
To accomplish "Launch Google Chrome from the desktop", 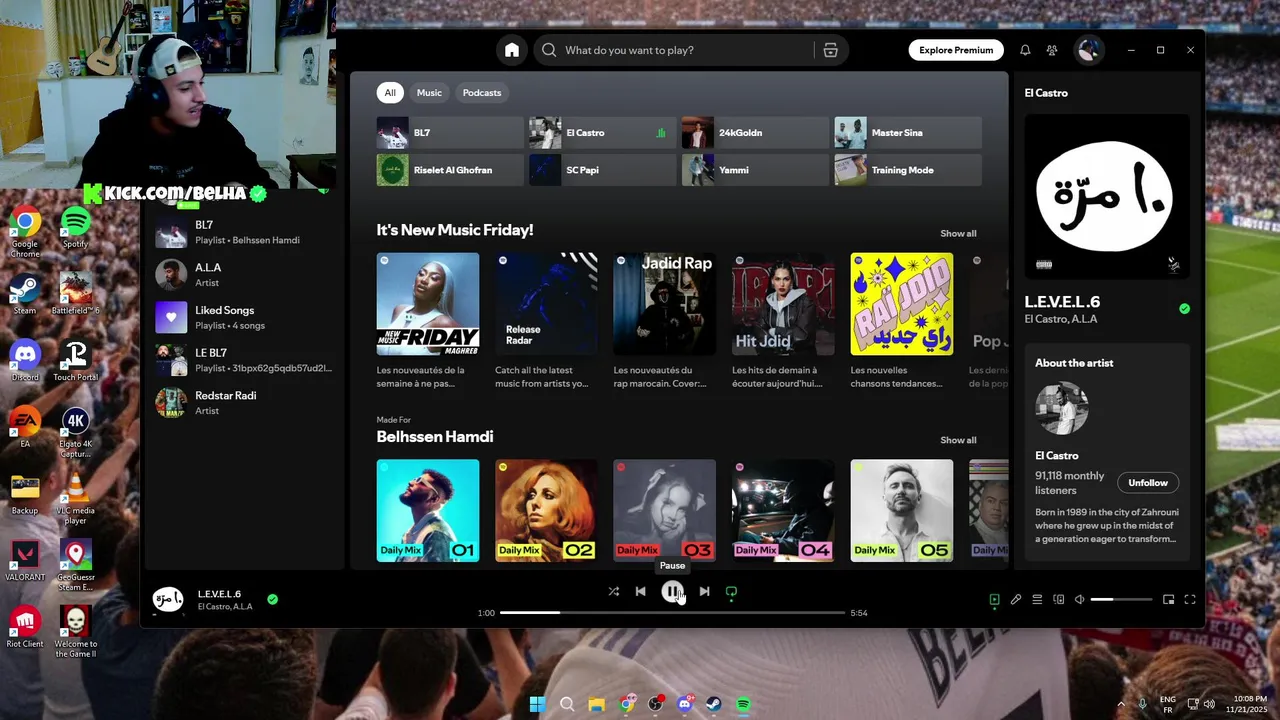I will point(25,230).
